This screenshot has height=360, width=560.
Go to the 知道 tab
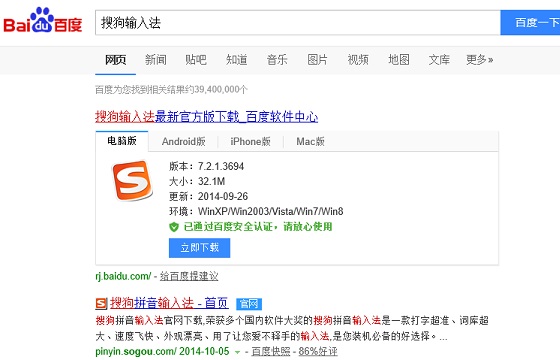click(236, 60)
